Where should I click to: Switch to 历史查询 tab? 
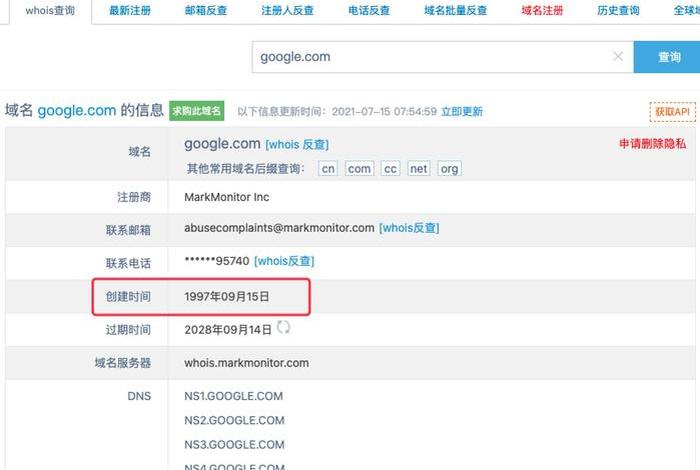pos(618,11)
